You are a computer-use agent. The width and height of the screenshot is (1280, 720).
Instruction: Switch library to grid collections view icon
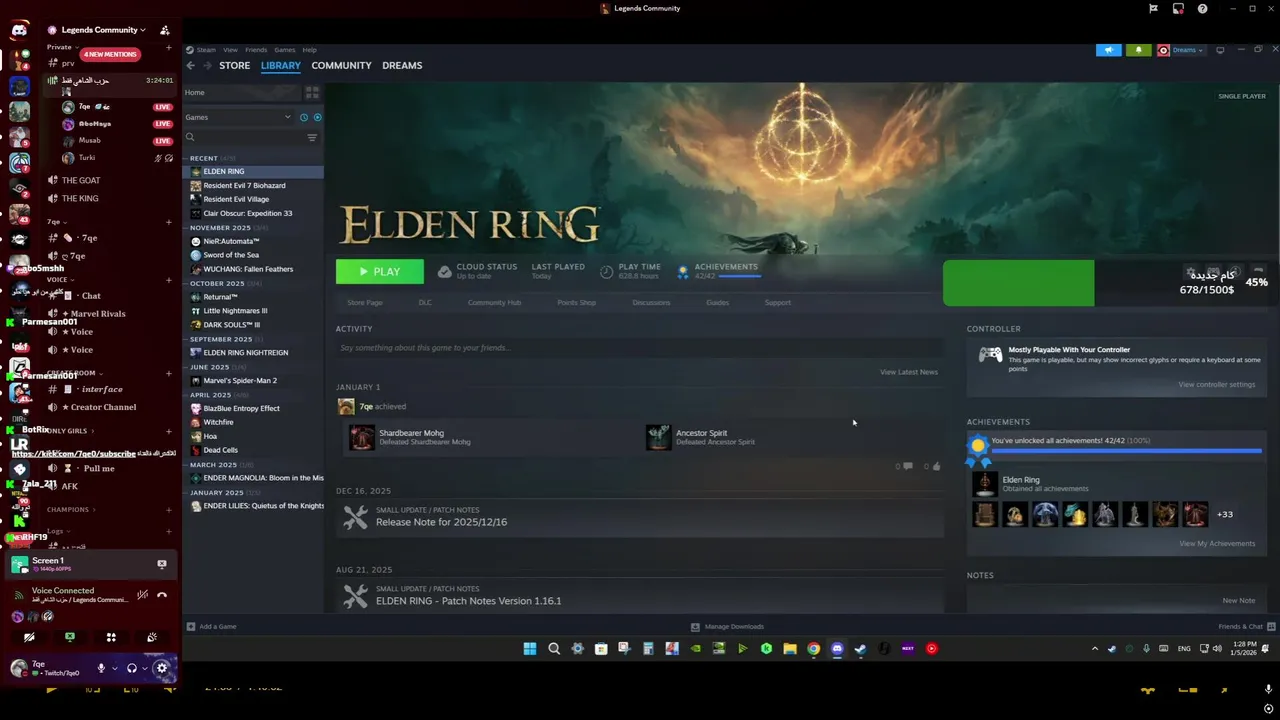[312, 92]
